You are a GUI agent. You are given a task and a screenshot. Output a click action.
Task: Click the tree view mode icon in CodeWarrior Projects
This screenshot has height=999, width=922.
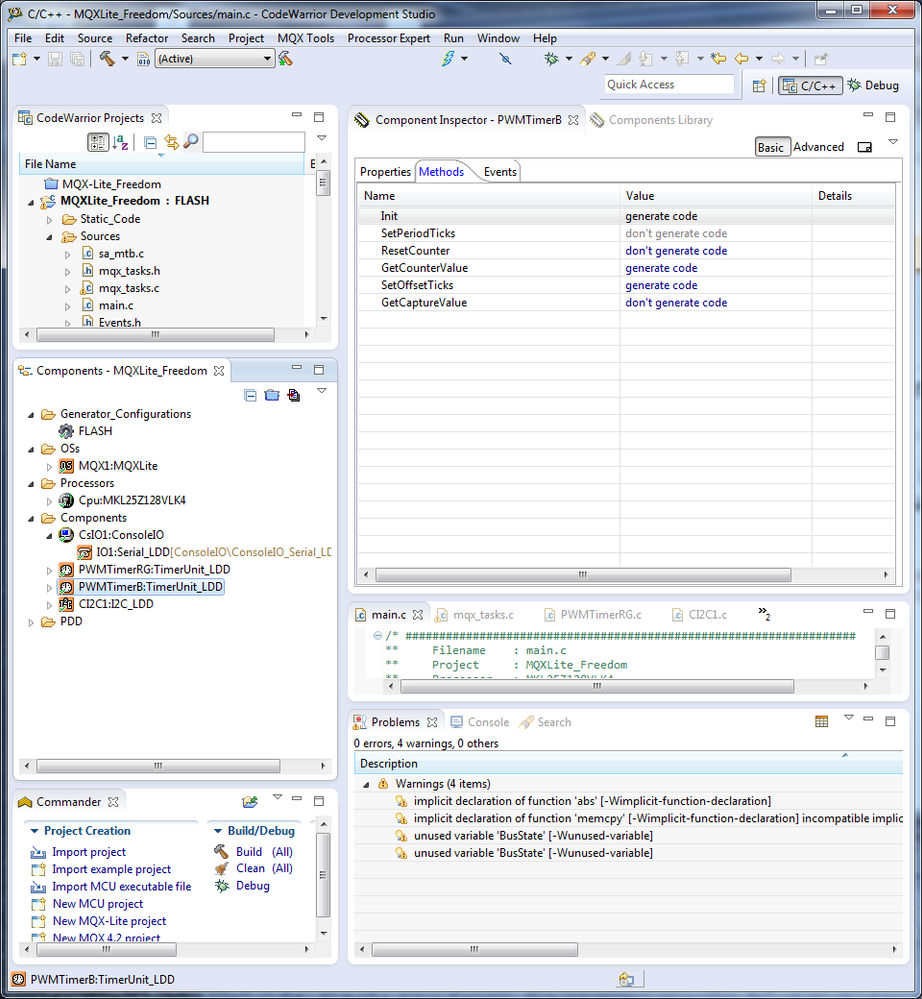pyautogui.click(x=97, y=142)
